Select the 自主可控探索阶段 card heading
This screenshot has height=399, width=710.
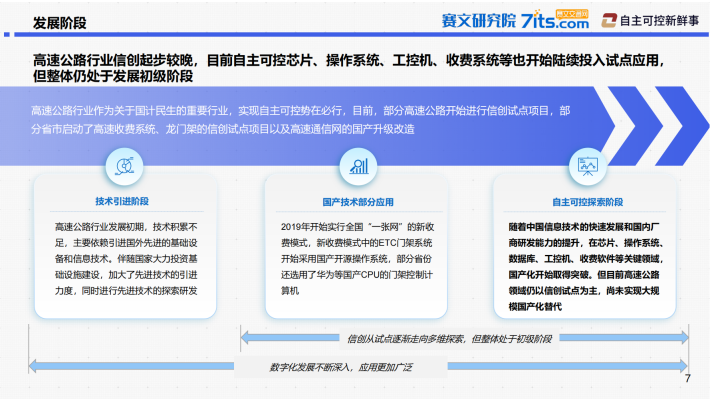pos(587,202)
